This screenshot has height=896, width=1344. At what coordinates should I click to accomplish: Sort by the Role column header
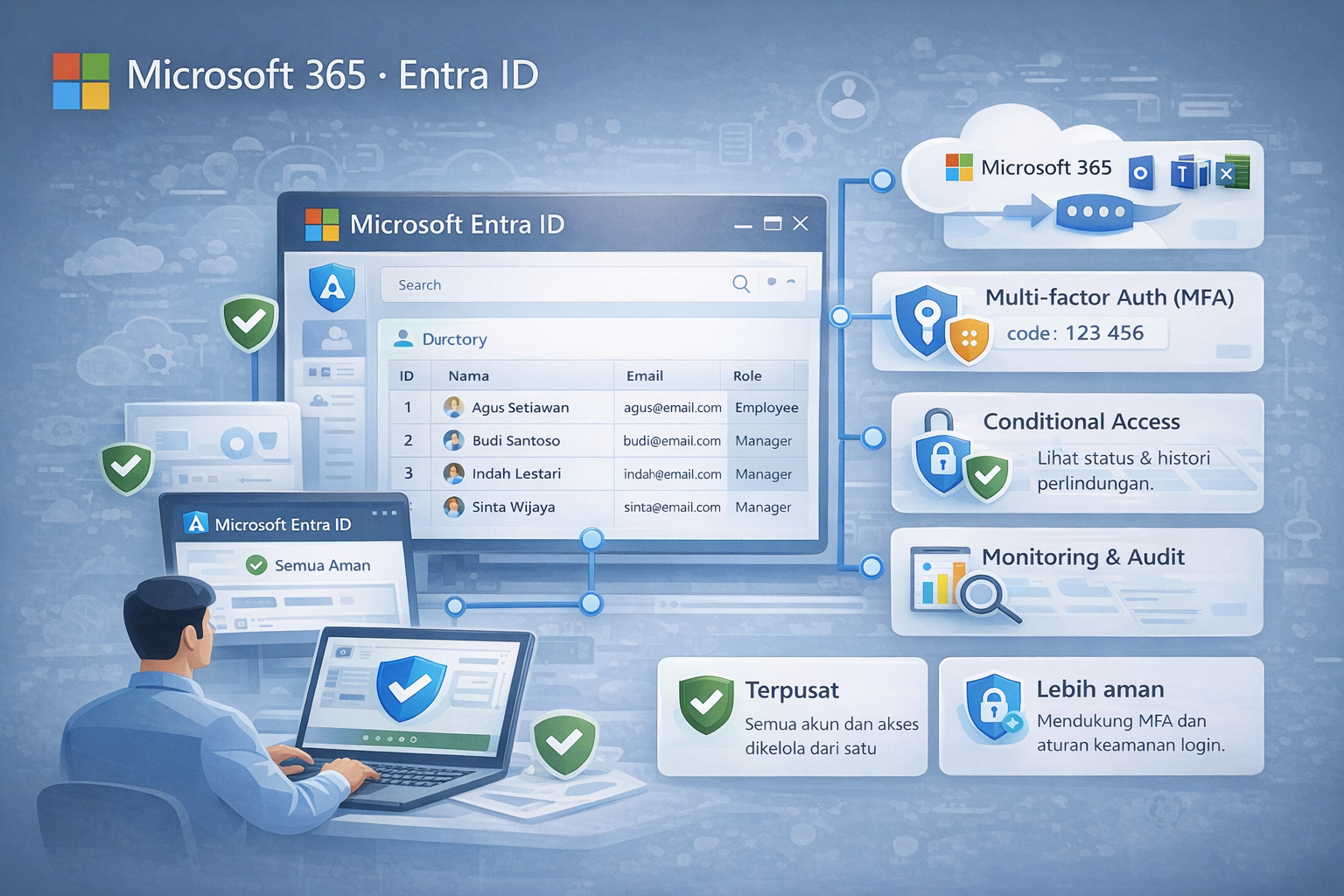(747, 375)
